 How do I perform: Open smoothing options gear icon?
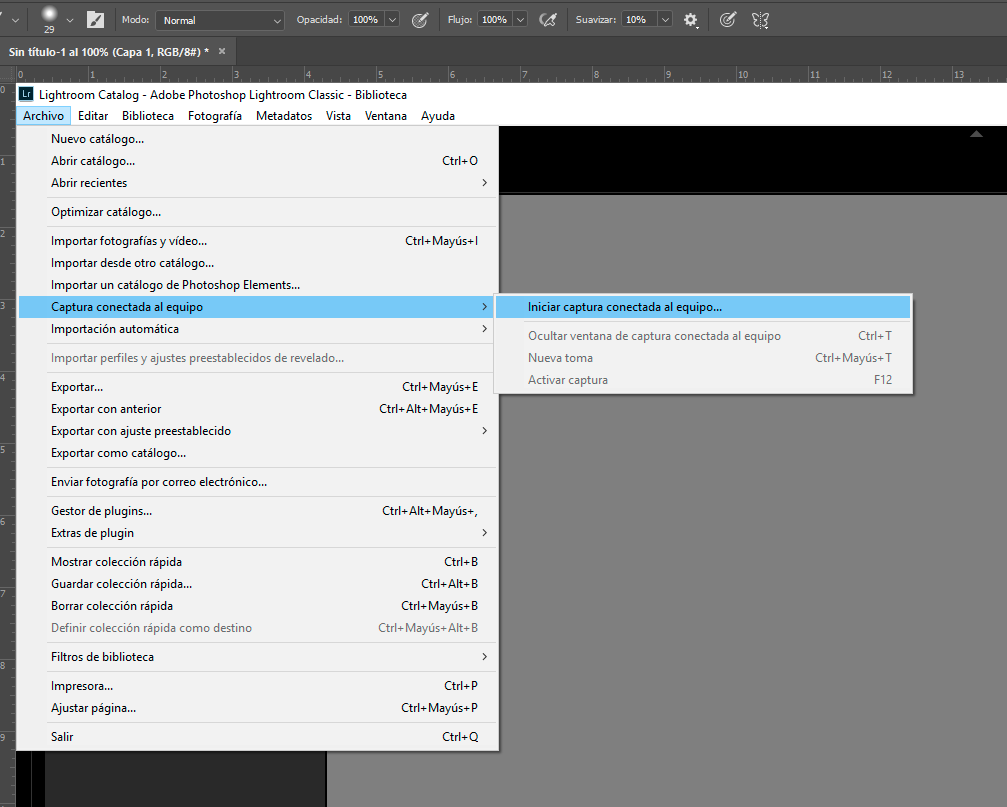[x=690, y=20]
